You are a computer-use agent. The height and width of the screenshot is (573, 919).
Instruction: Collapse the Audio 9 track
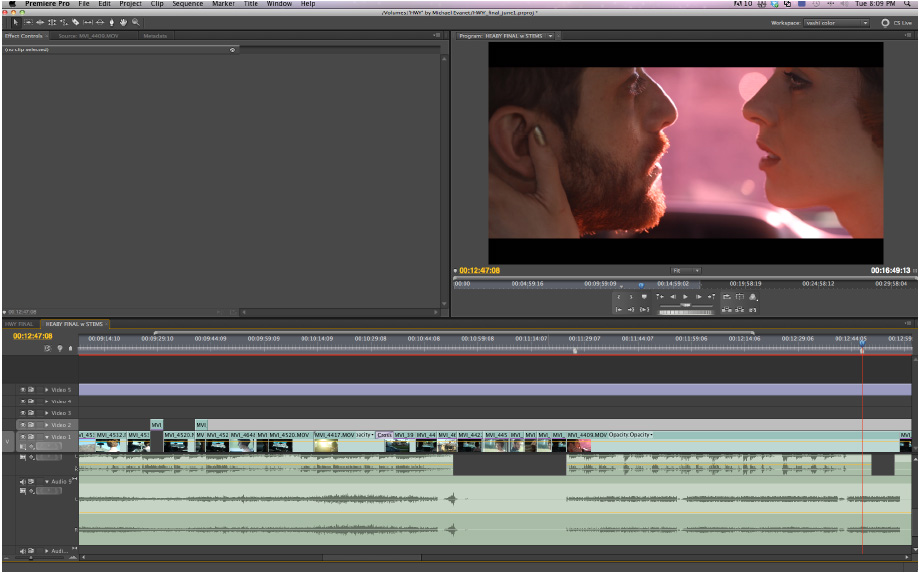(x=46, y=482)
